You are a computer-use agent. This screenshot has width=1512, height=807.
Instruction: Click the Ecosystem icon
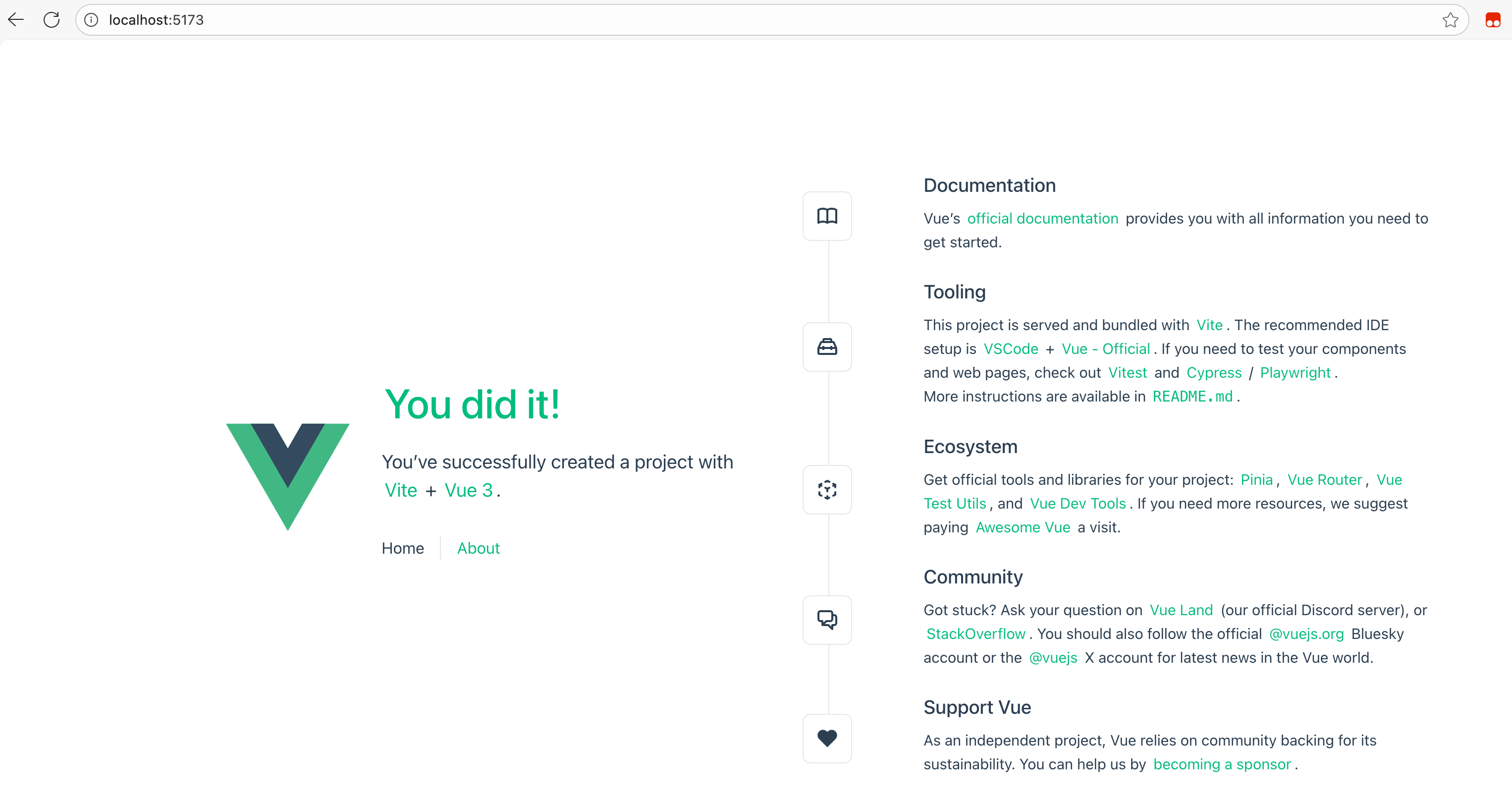tap(827, 490)
